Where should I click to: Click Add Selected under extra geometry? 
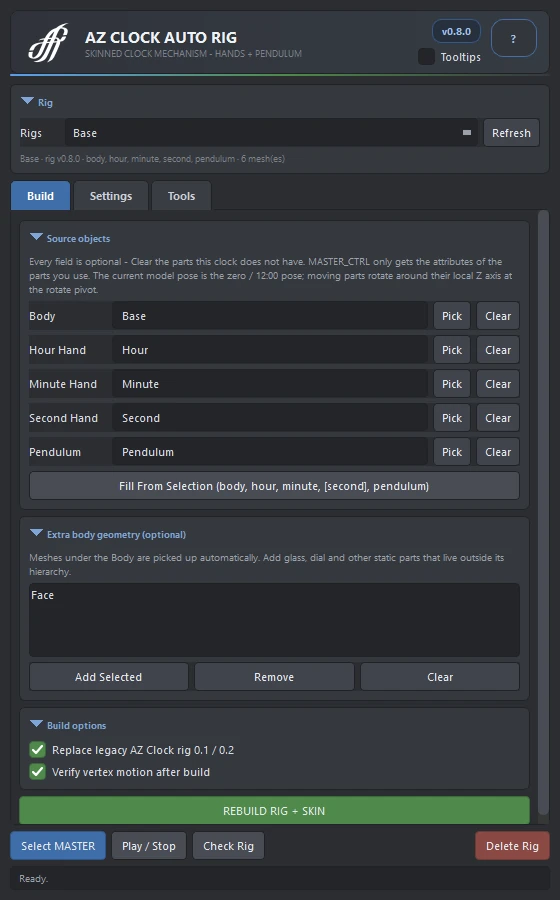coord(108,677)
